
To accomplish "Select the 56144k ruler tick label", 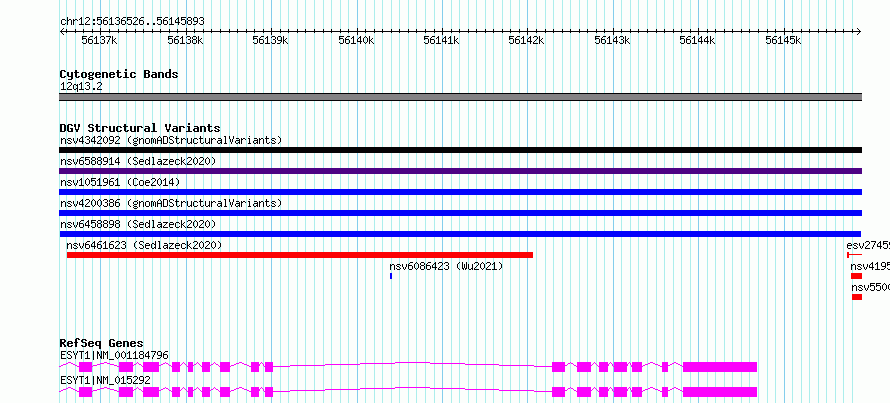I will [698, 40].
